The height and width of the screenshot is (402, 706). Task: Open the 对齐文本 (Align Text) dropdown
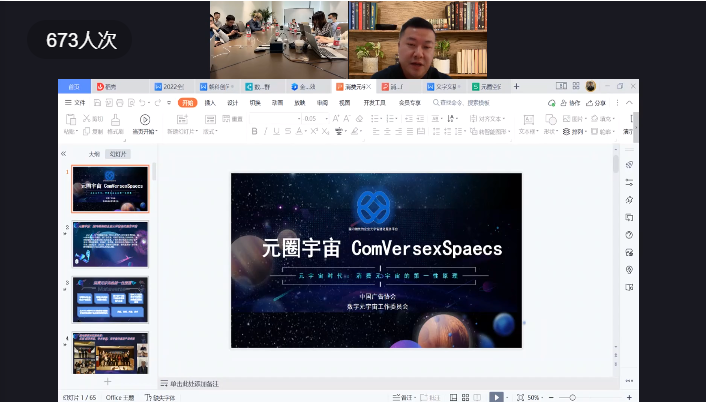tap(488, 119)
